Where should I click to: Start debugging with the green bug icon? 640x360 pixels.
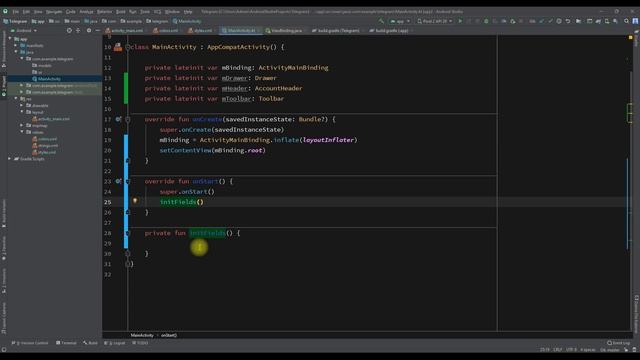click(486, 21)
